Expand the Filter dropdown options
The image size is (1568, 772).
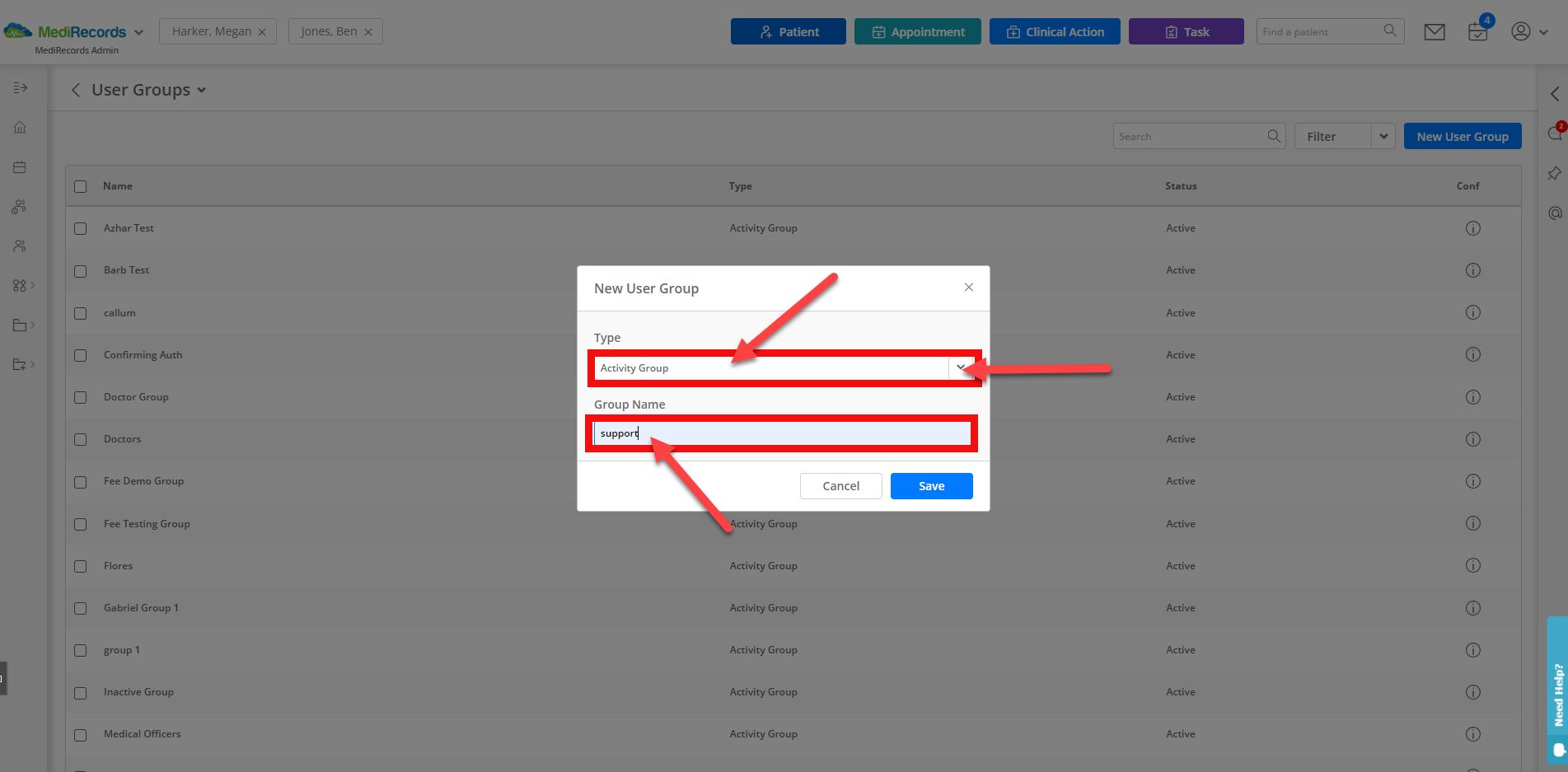tap(1383, 136)
